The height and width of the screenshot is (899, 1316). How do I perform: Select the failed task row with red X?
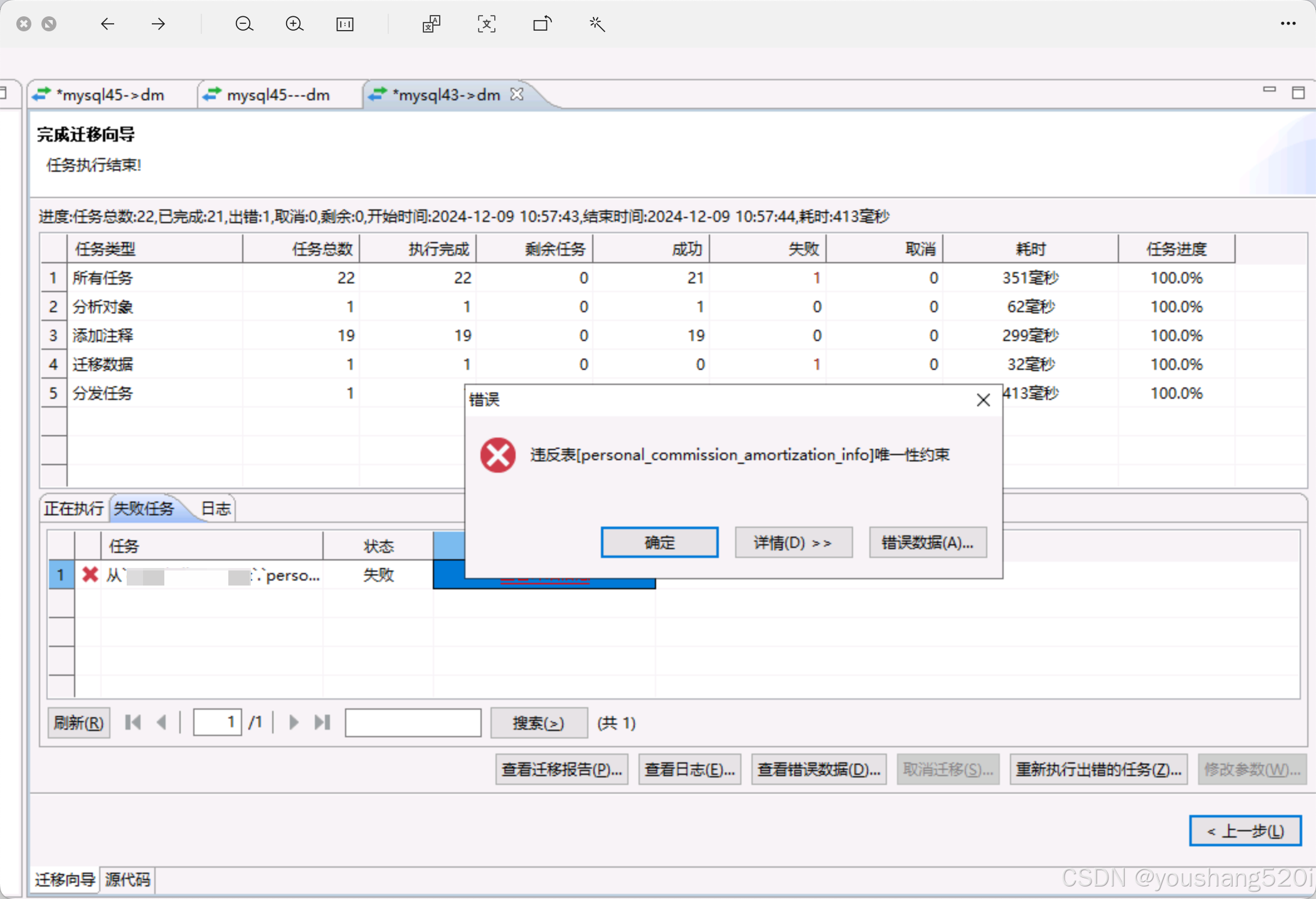click(x=213, y=575)
